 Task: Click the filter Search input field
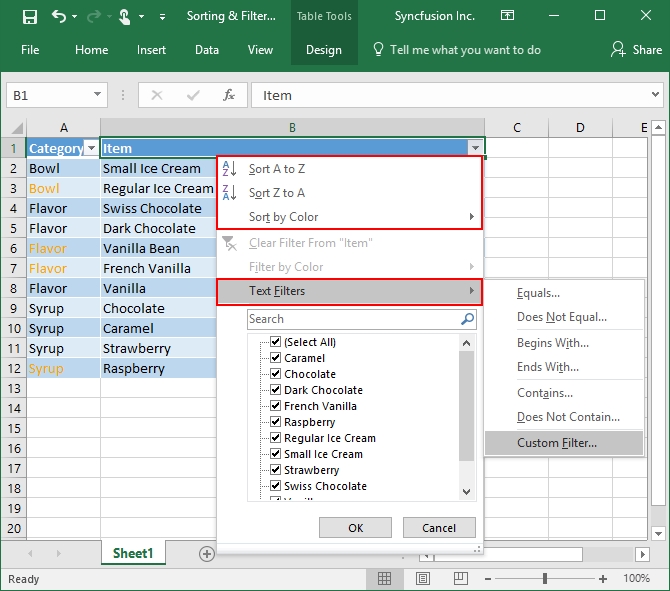point(352,319)
